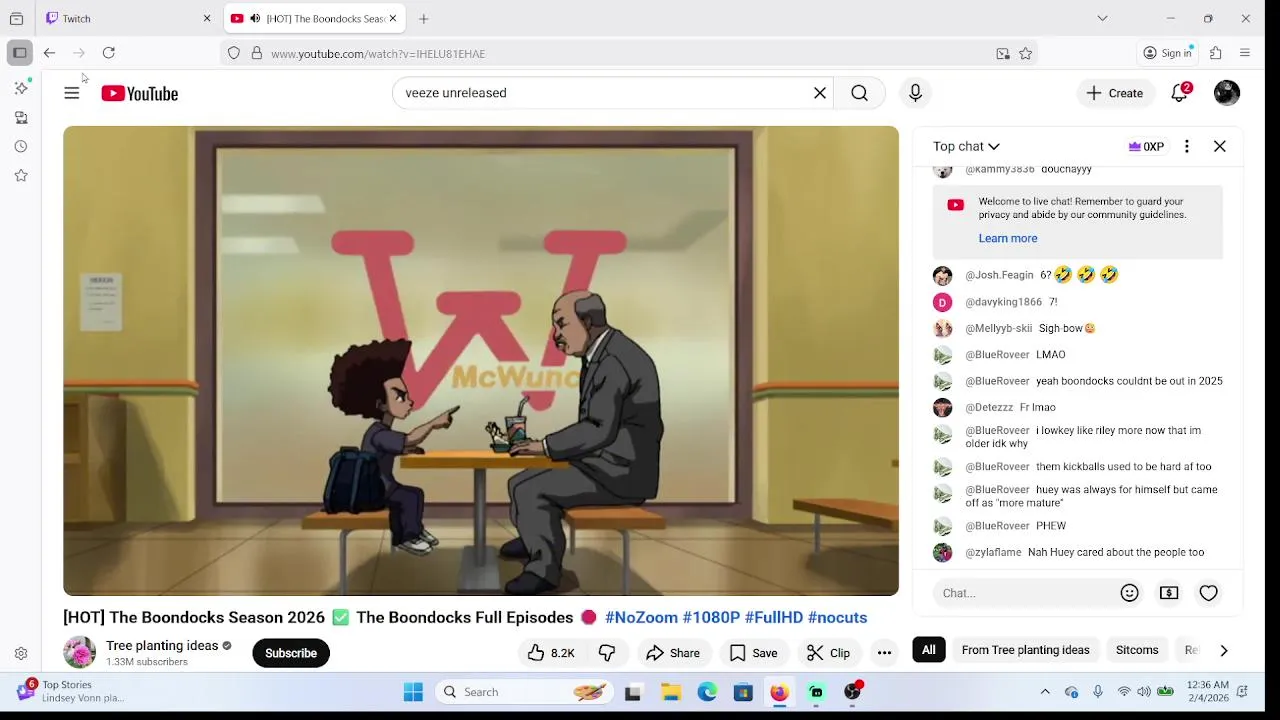The width and height of the screenshot is (1280, 720).
Task: Open synced tabs sidebar icon
Action: (x=21, y=117)
